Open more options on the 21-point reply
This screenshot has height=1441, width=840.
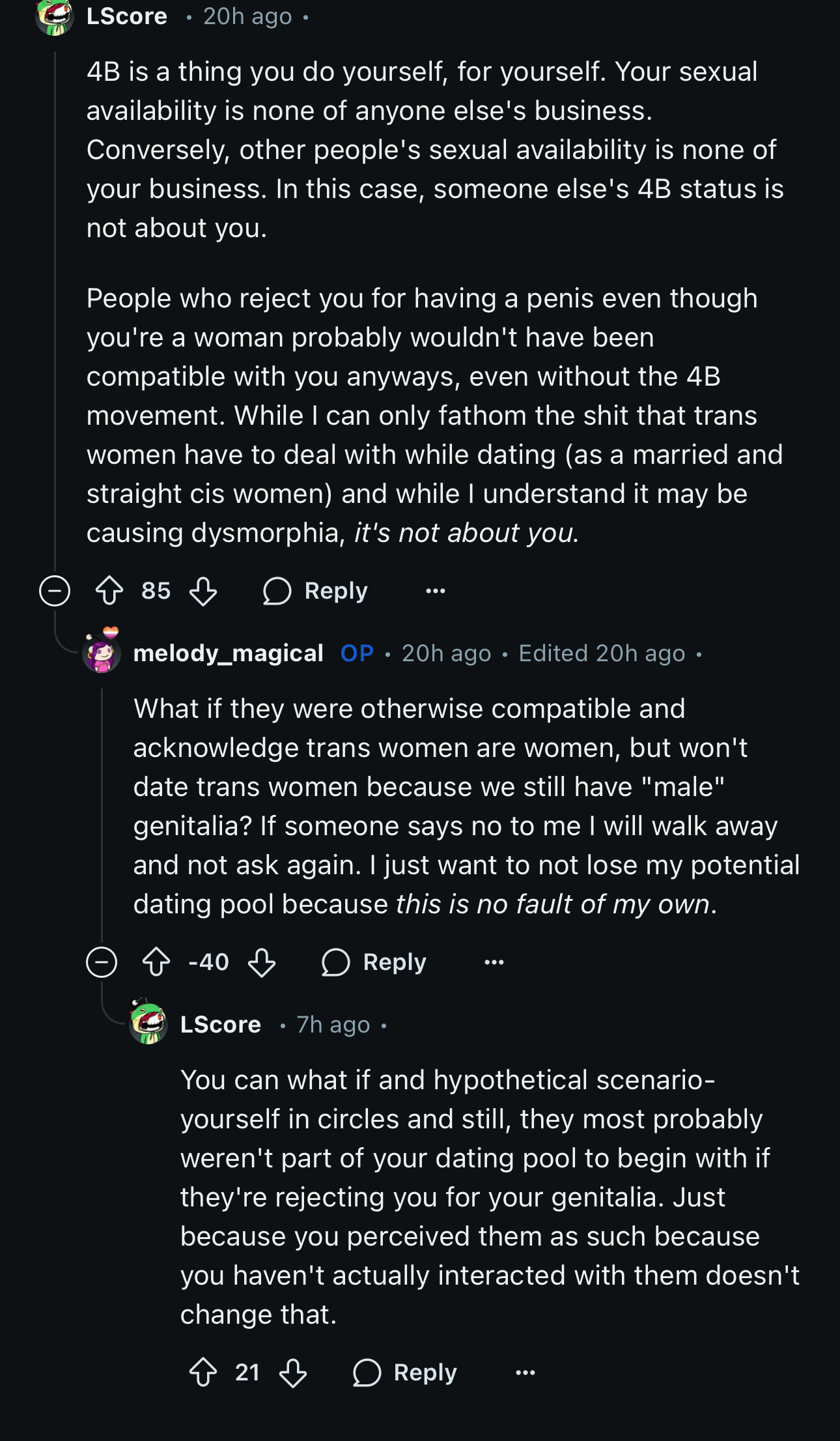click(525, 1373)
